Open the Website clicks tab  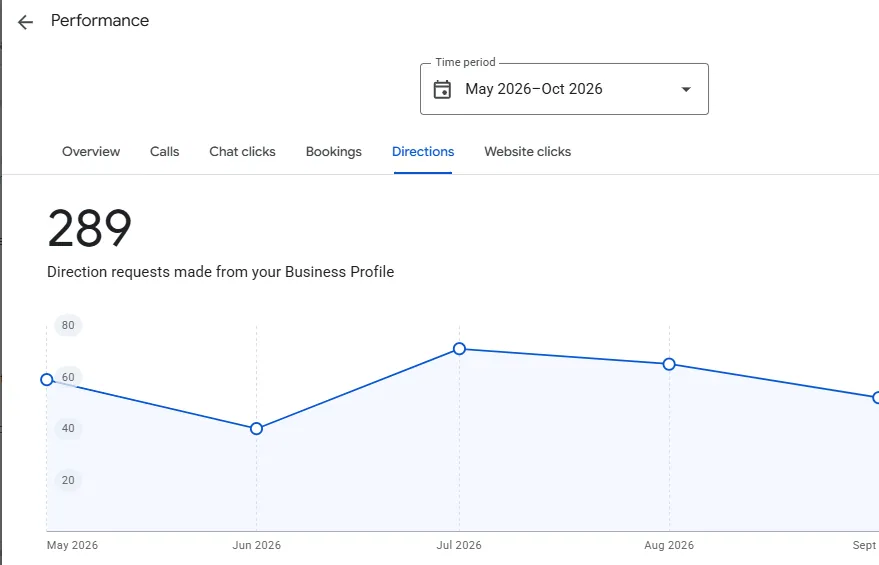point(528,152)
